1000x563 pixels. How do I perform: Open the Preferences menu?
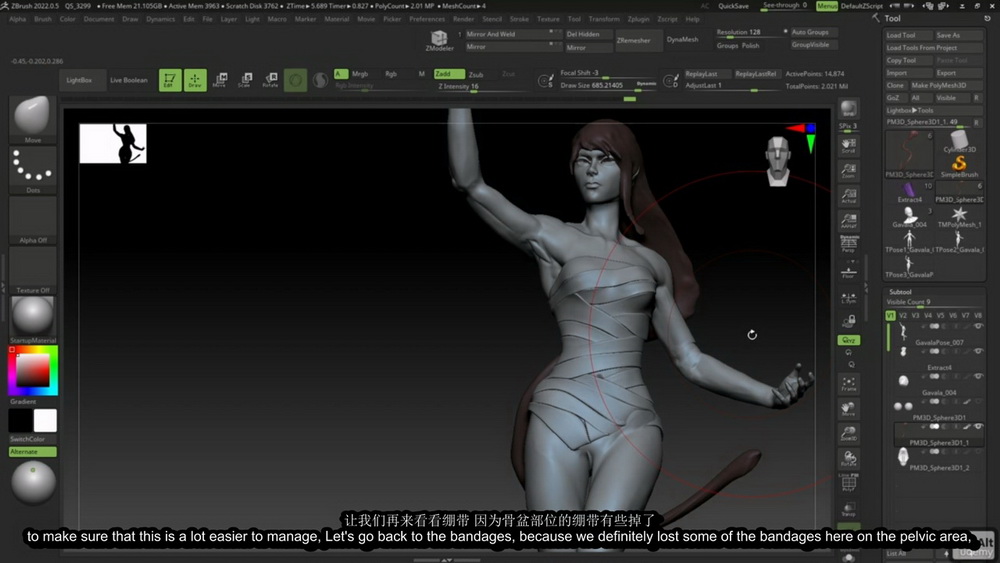pos(427,19)
